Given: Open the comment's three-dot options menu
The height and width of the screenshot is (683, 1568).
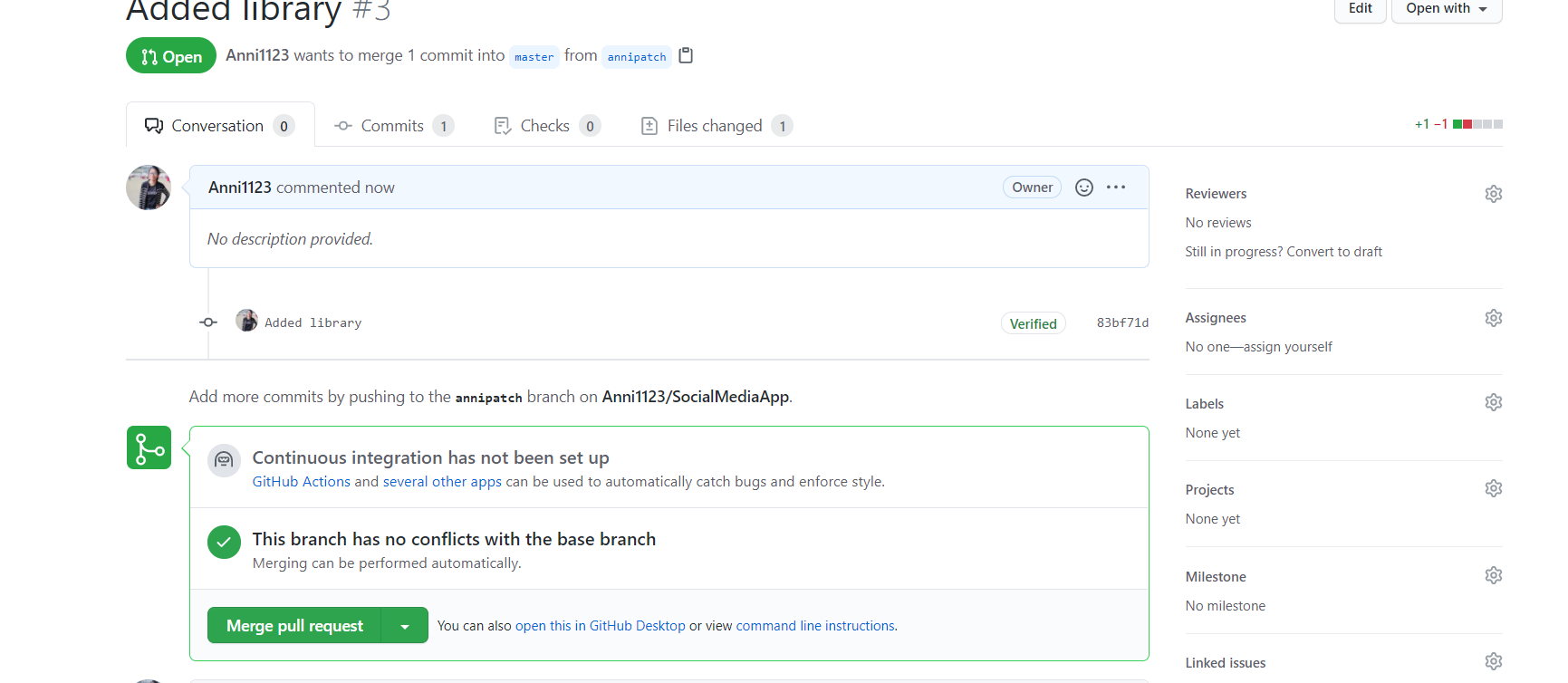Looking at the screenshot, I should click(x=1116, y=188).
